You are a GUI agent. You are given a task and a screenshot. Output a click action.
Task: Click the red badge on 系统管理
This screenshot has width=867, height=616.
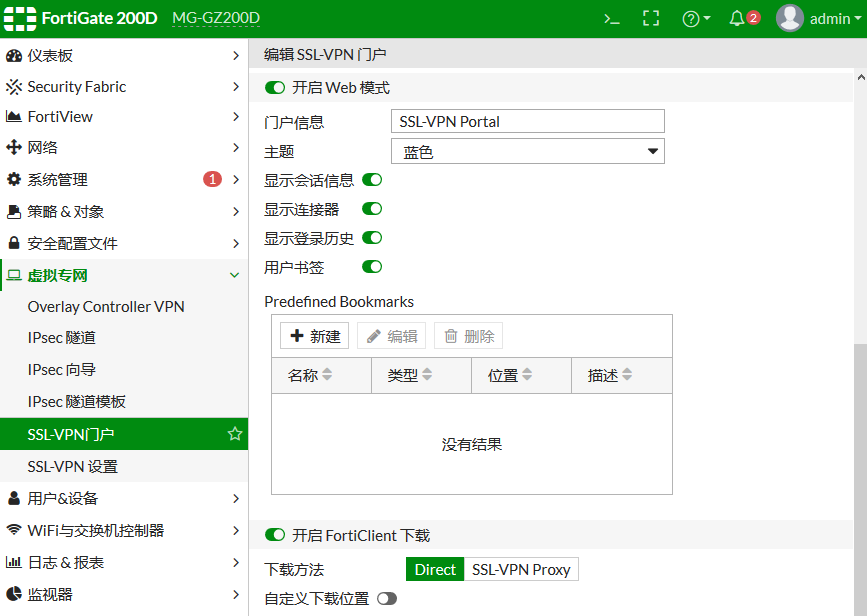point(212,179)
